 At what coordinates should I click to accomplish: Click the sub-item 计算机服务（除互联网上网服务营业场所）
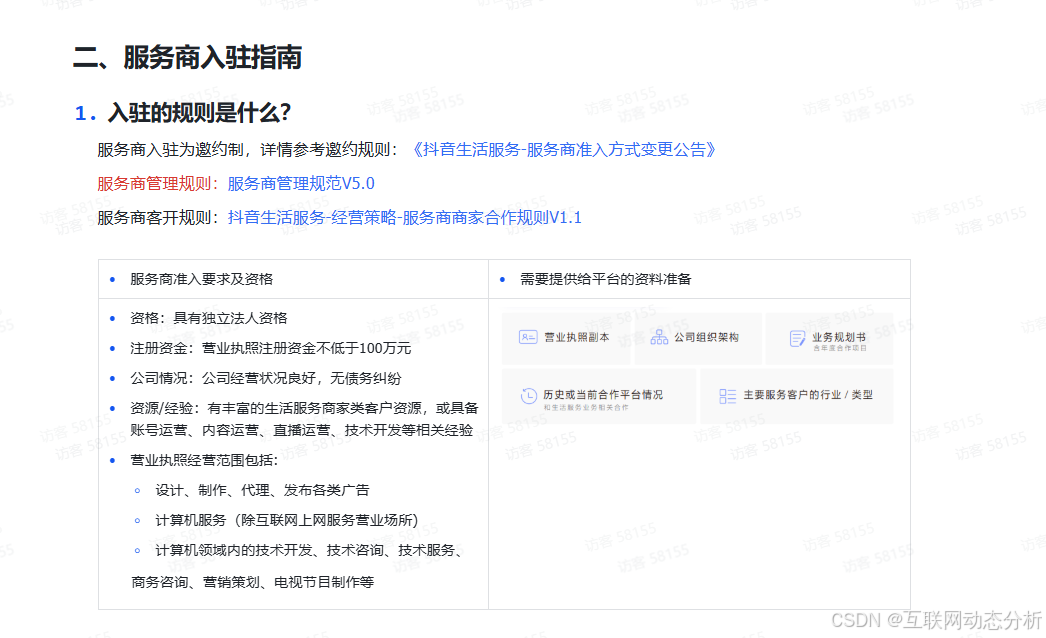[287, 520]
